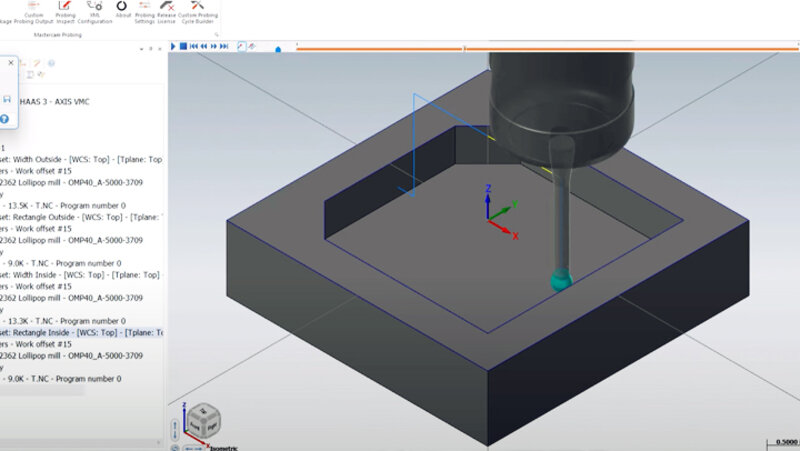Click the About icon in the ribbon
Image resolution: width=800 pixels, height=451 pixels.
coord(122,11)
